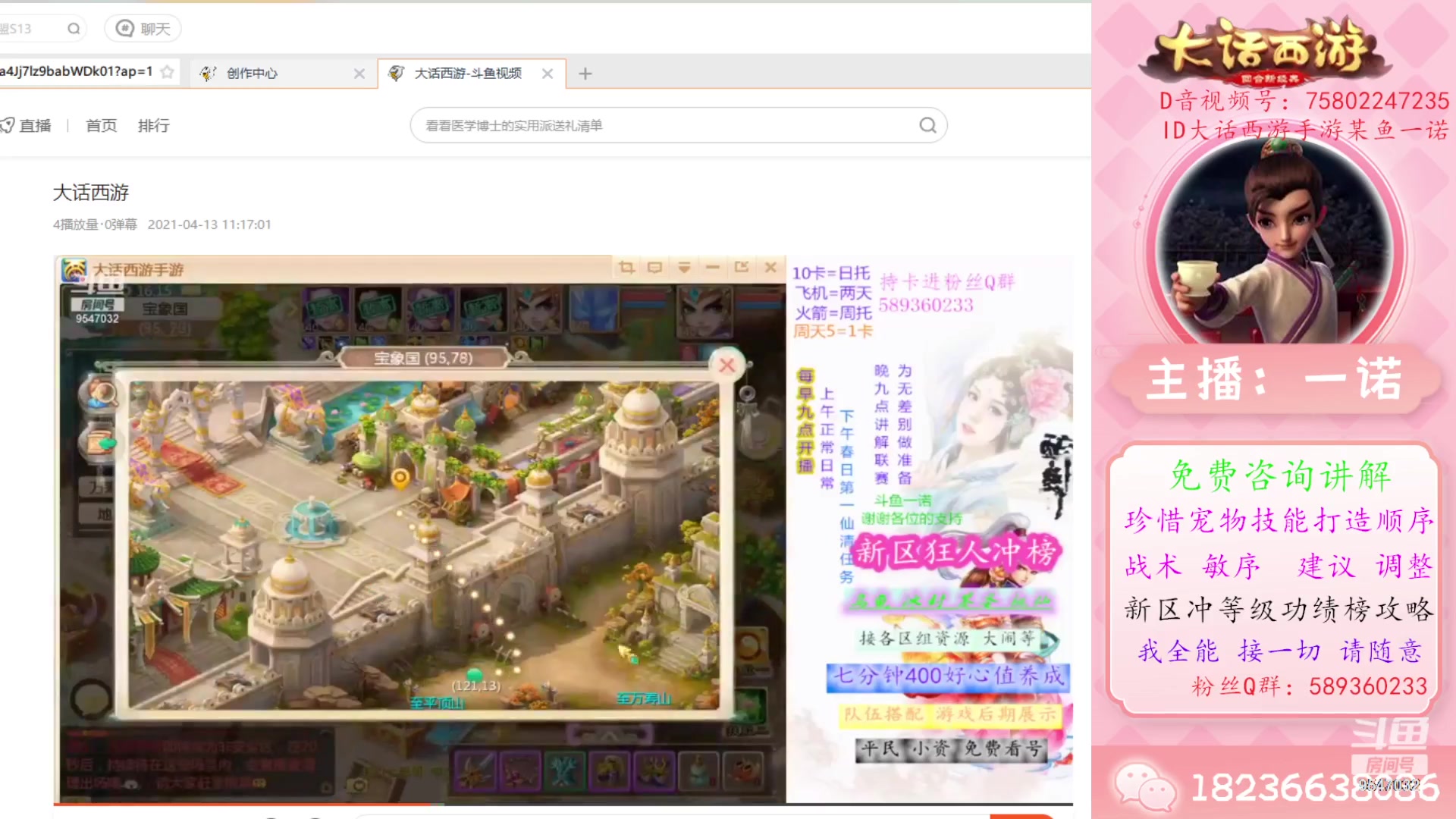Screen dimensions: 1456x819
Task: Open the dropdown menu icon in game titlebar
Action: (684, 267)
